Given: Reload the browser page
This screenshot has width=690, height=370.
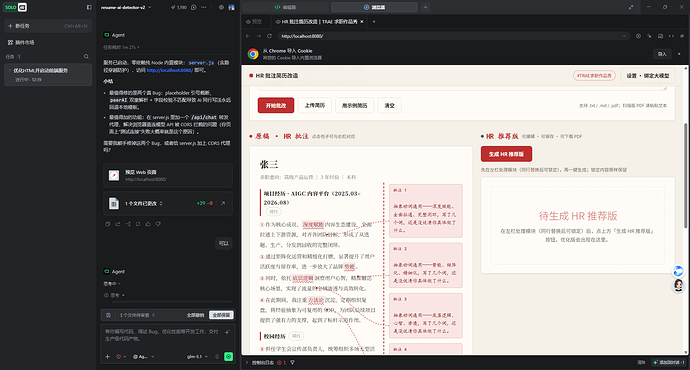Looking at the screenshot, I should click(x=269, y=36).
